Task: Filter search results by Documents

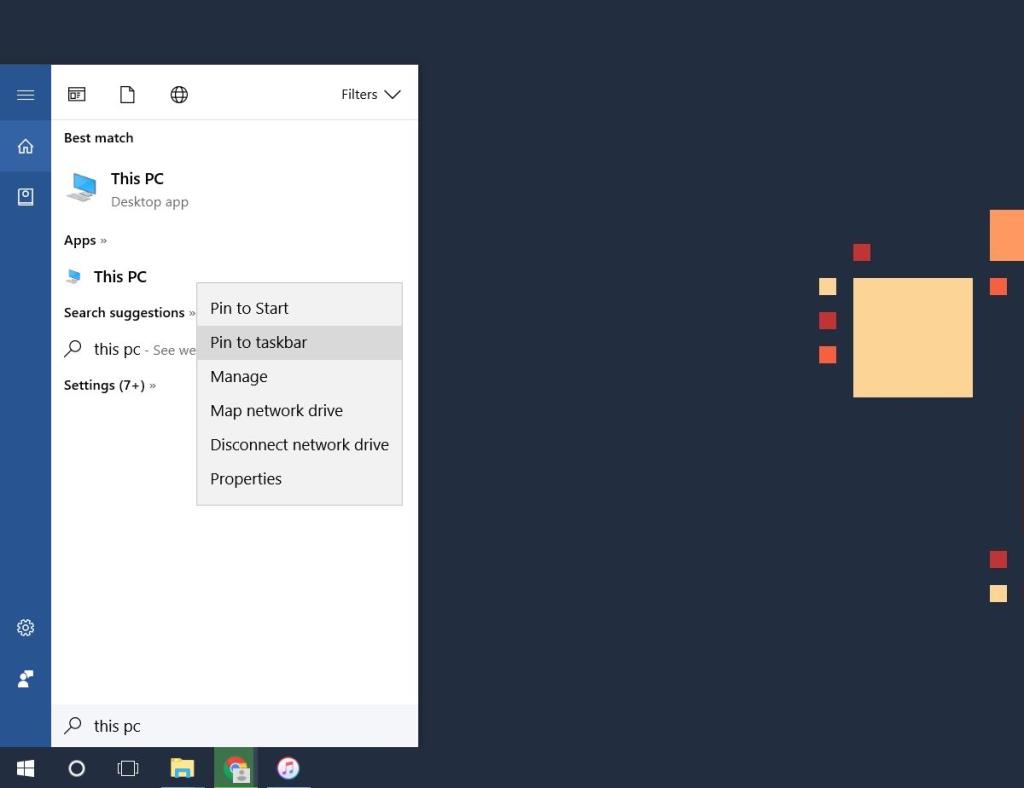Action: (127, 94)
